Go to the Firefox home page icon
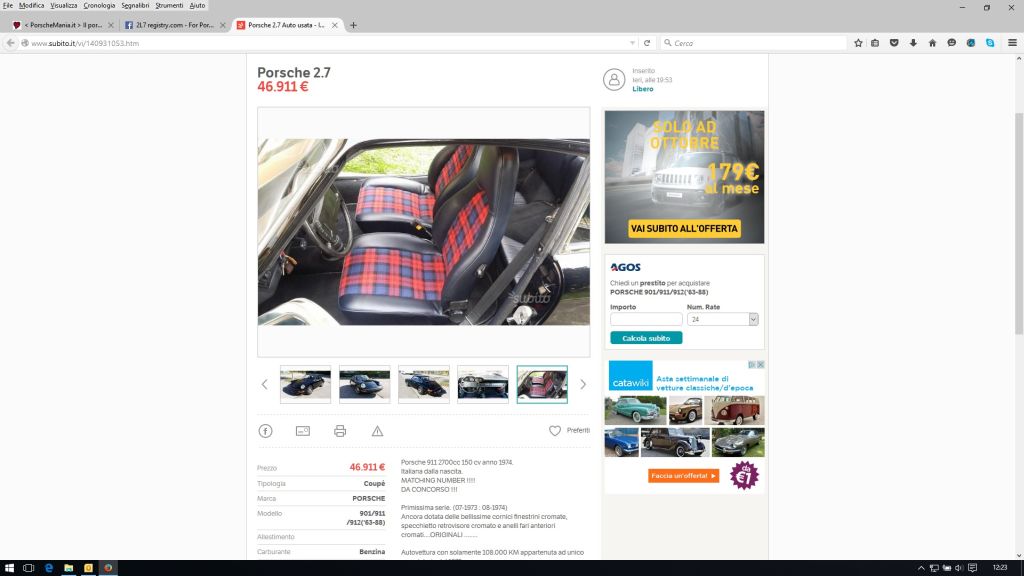This screenshot has width=1024, height=576. tap(933, 43)
